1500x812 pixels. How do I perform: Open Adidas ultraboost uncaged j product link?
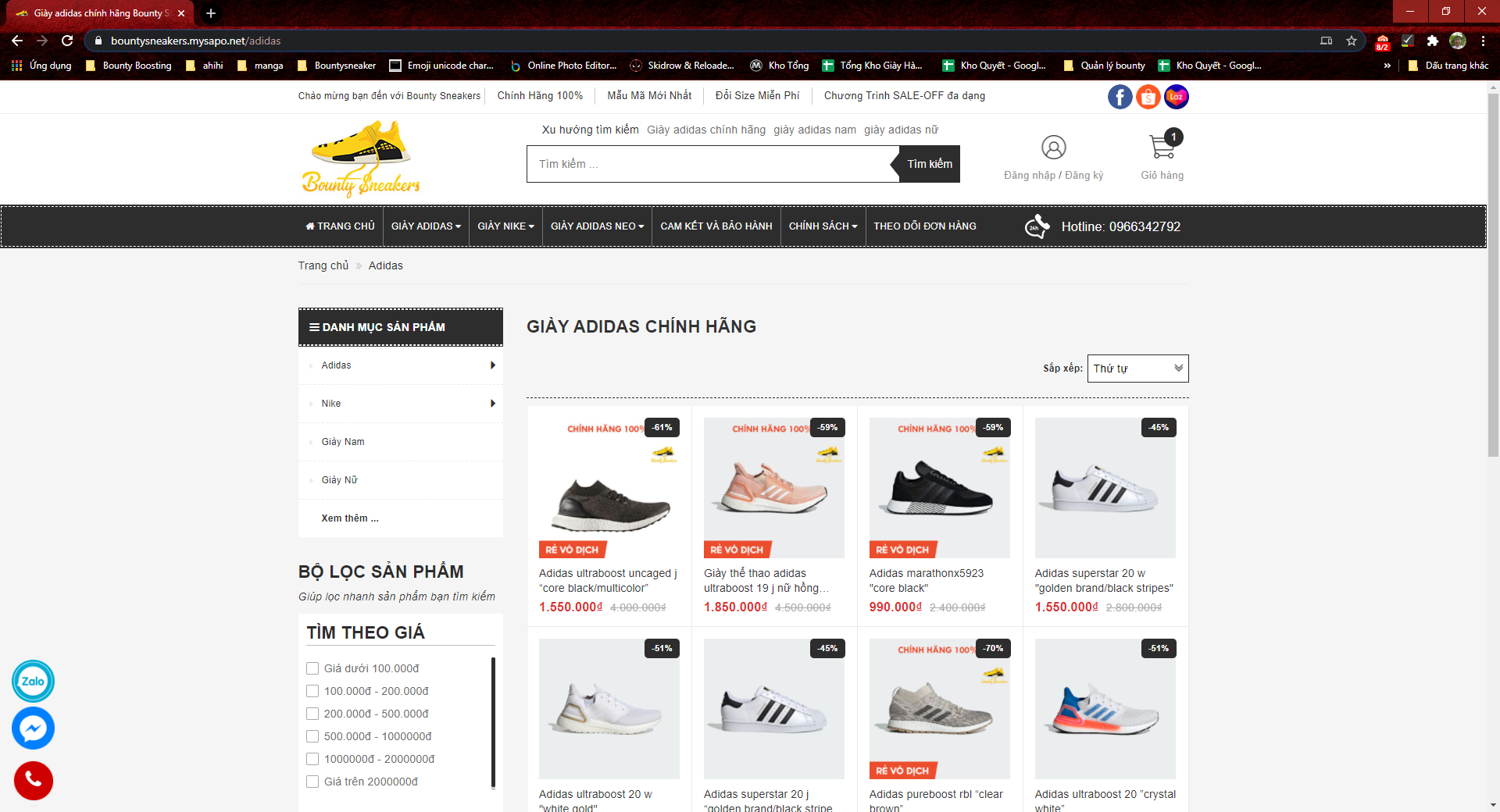pos(608,580)
